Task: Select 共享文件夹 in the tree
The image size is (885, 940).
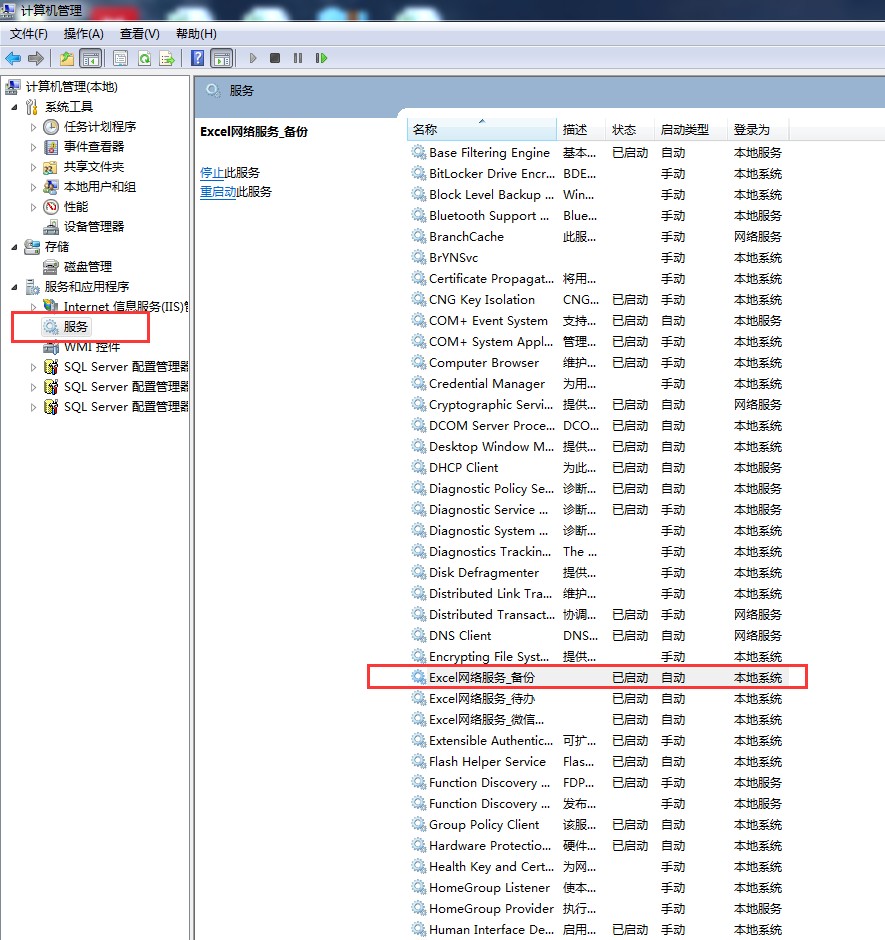Action: tap(94, 167)
